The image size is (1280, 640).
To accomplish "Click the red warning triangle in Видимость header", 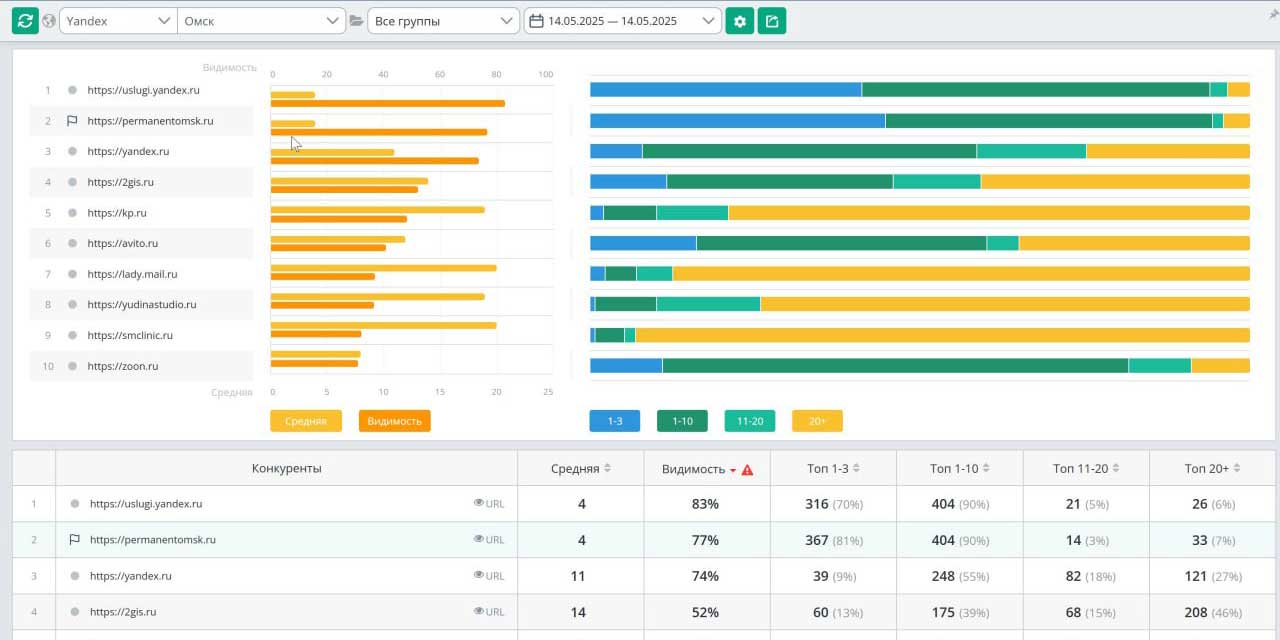I will (747, 469).
